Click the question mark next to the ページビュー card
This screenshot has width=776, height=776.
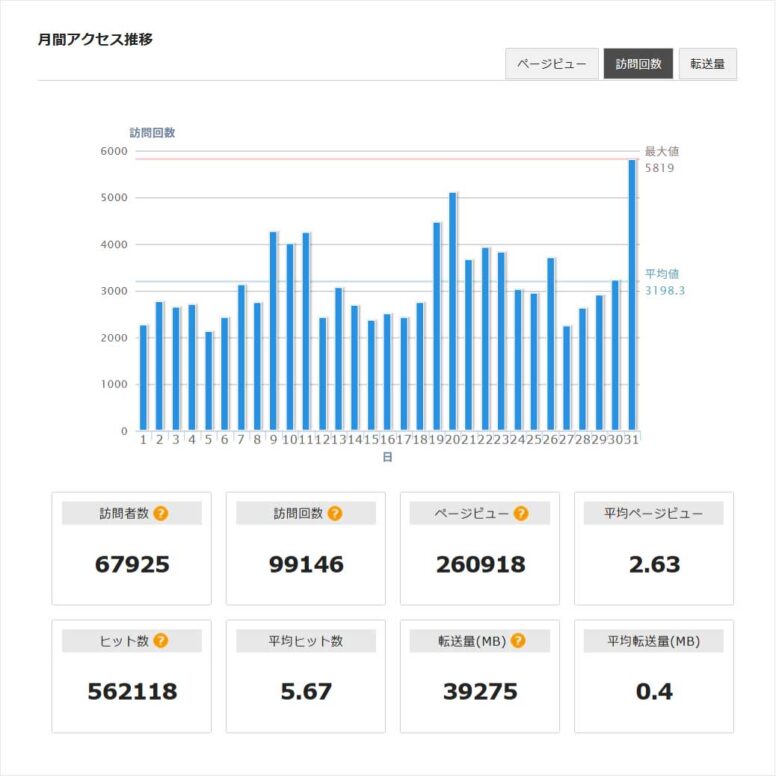(x=519, y=514)
